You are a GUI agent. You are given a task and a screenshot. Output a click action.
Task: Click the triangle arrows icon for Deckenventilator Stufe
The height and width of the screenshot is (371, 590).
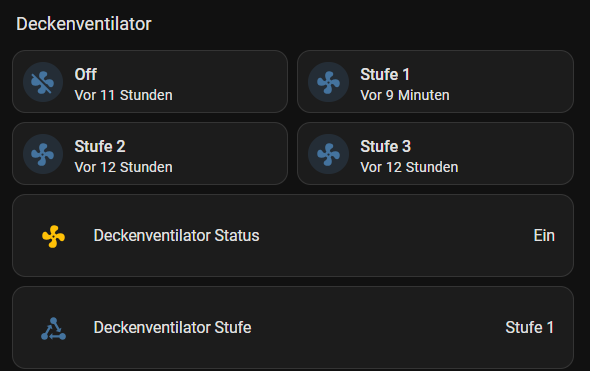coord(53,328)
